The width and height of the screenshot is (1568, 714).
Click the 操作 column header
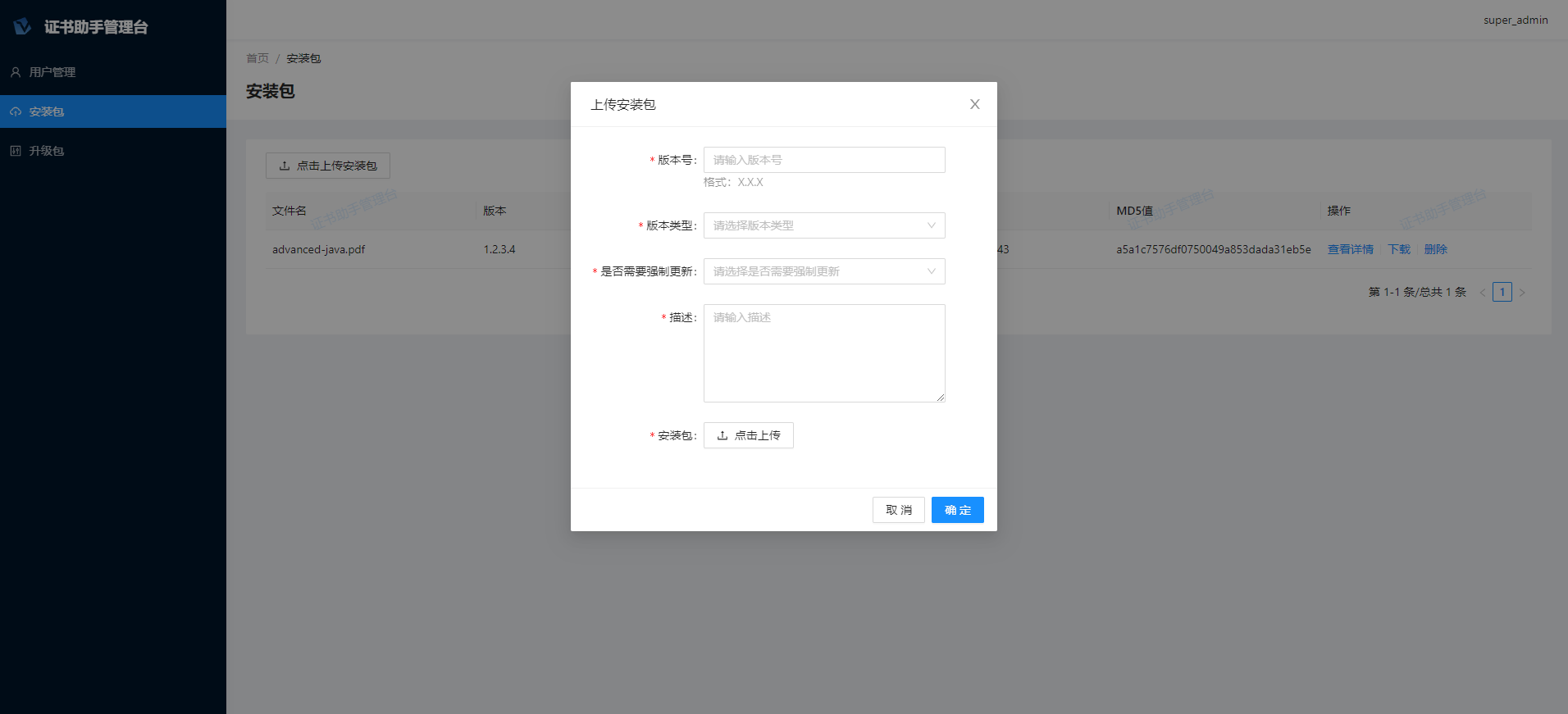pyautogui.click(x=1339, y=211)
